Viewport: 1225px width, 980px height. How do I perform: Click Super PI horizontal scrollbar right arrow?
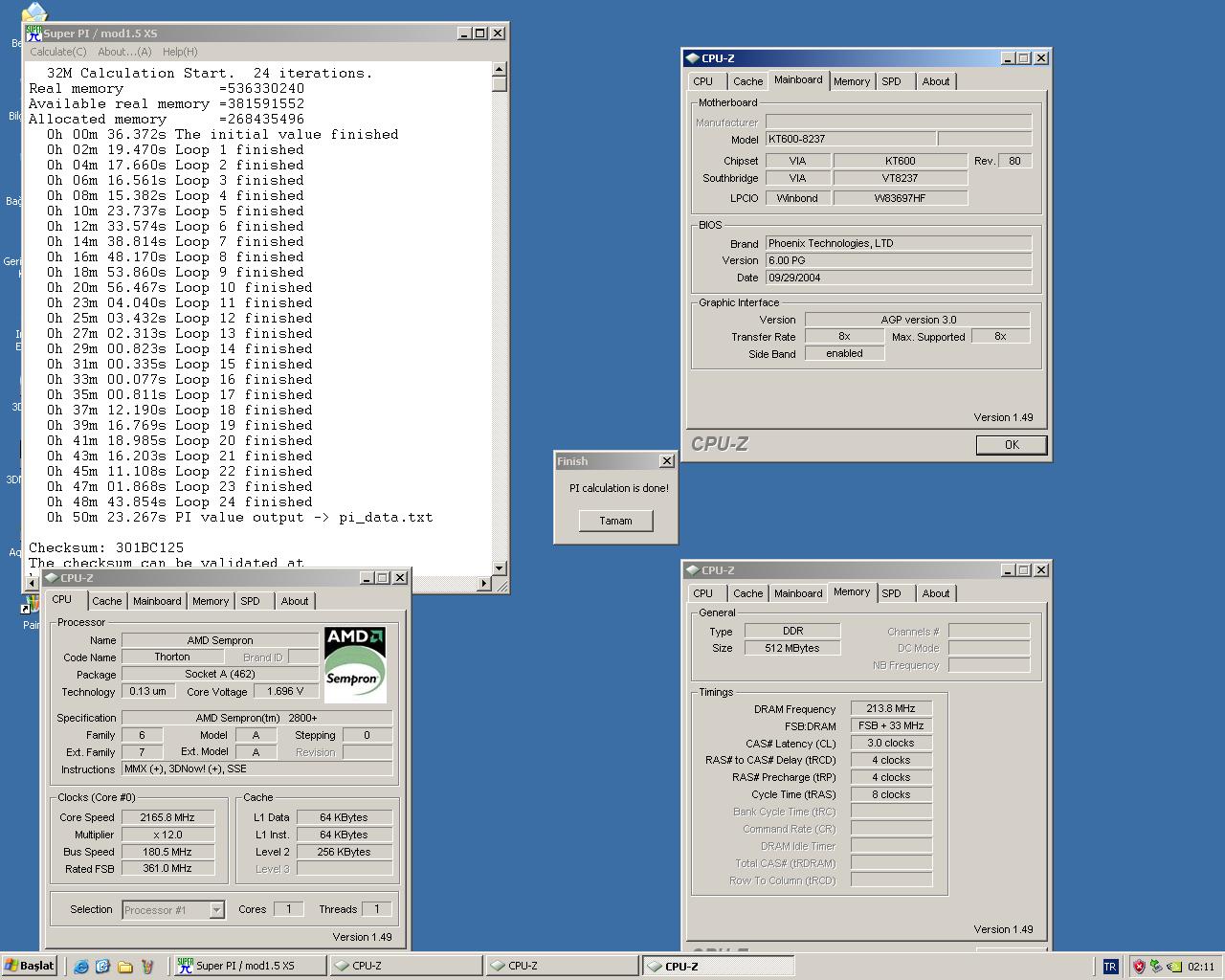tap(483, 584)
